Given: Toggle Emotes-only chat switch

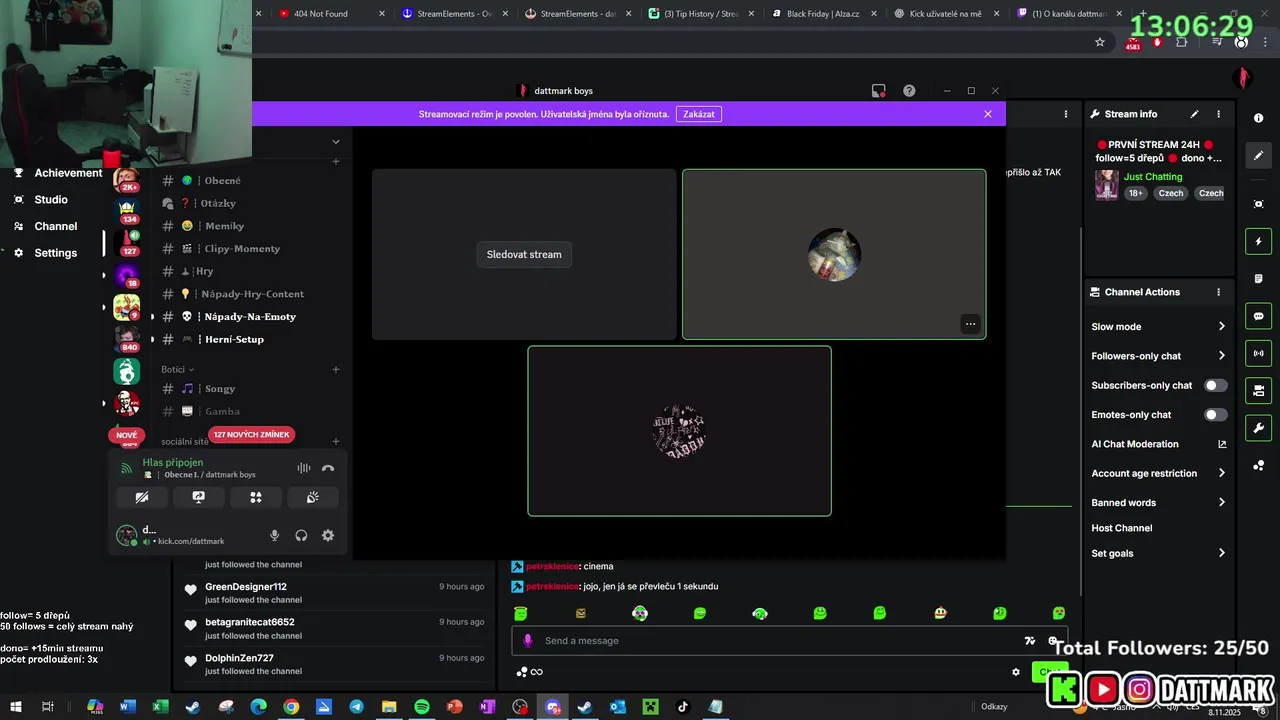Looking at the screenshot, I should click(x=1215, y=414).
